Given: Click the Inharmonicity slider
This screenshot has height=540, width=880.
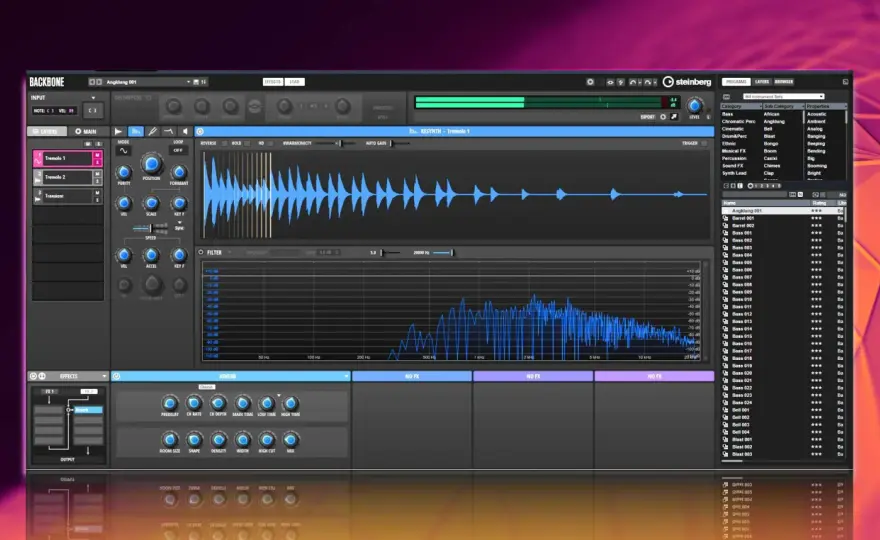Looking at the screenshot, I should tap(336, 144).
